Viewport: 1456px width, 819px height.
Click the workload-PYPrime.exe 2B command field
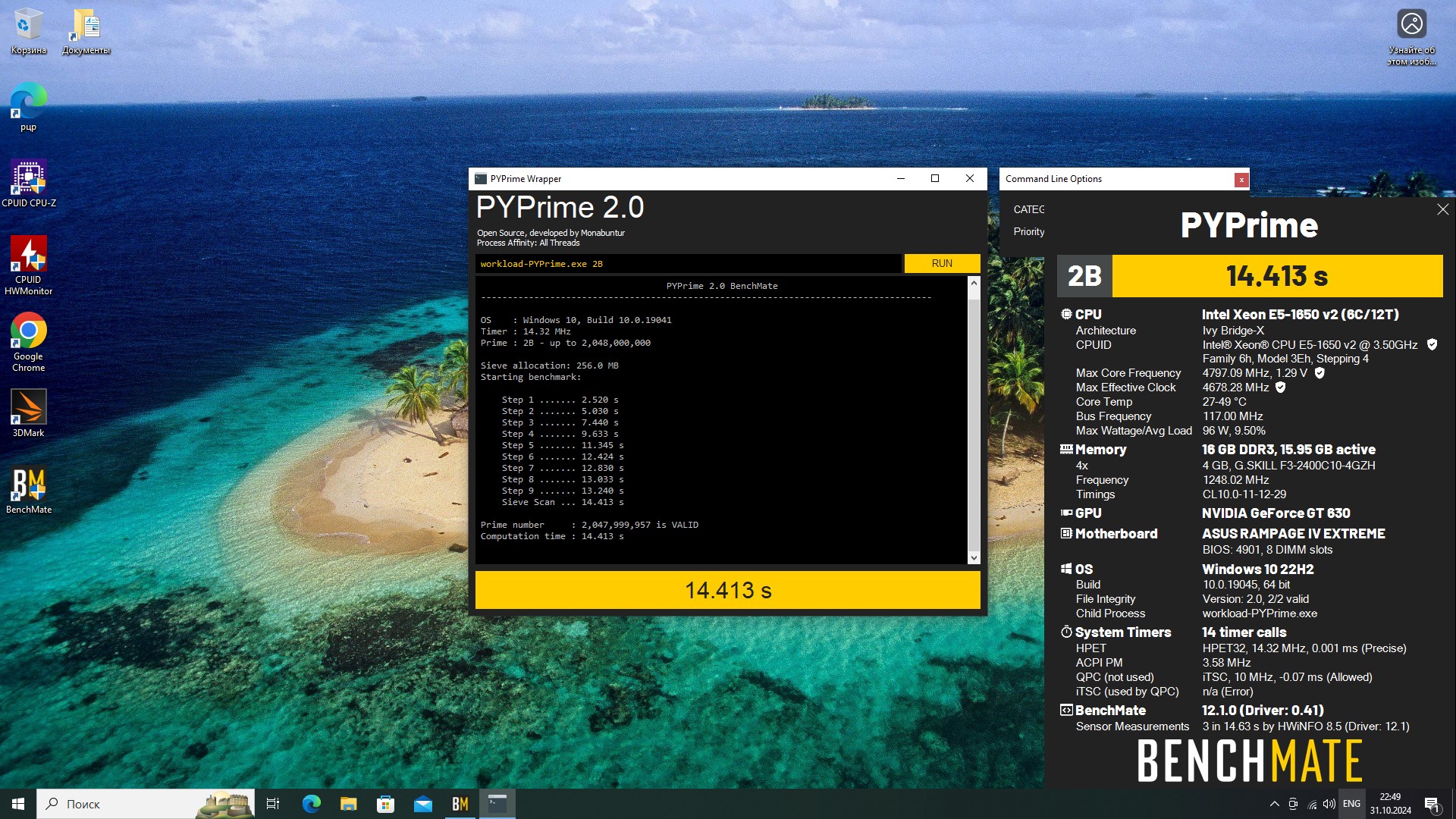click(689, 263)
